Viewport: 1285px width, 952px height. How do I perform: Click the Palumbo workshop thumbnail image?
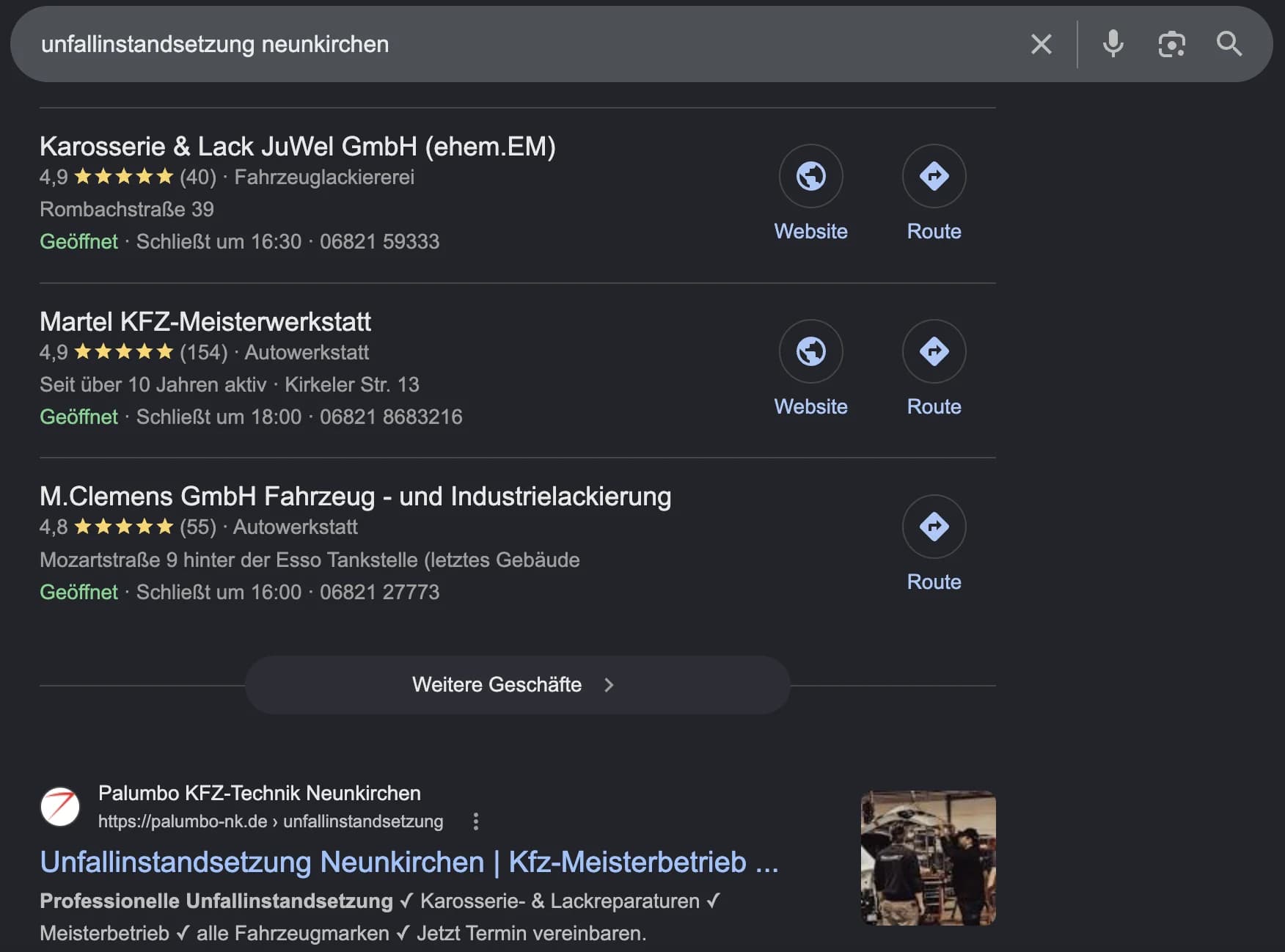(x=928, y=858)
